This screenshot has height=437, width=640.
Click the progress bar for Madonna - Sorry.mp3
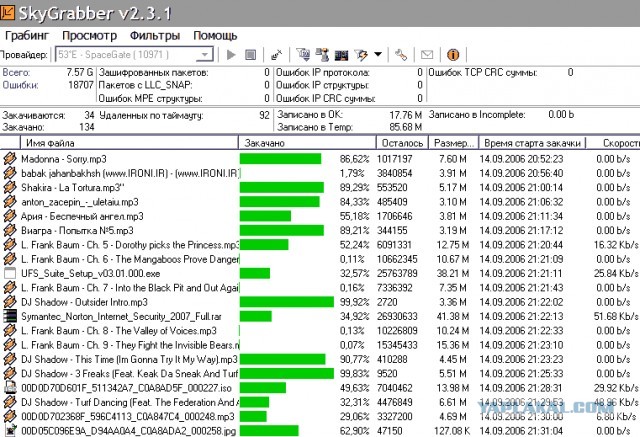(x=280, y=159)
